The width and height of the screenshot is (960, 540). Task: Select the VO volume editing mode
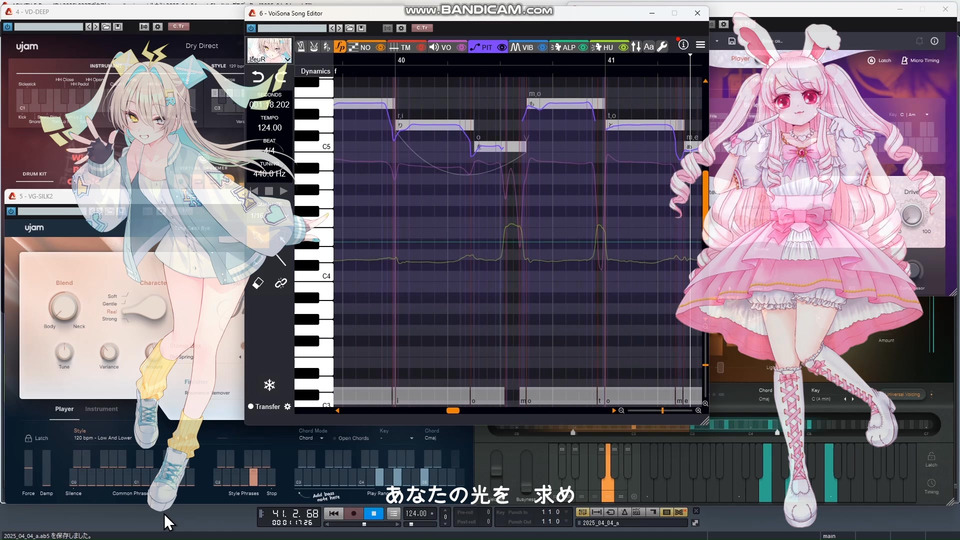(441, 47)
